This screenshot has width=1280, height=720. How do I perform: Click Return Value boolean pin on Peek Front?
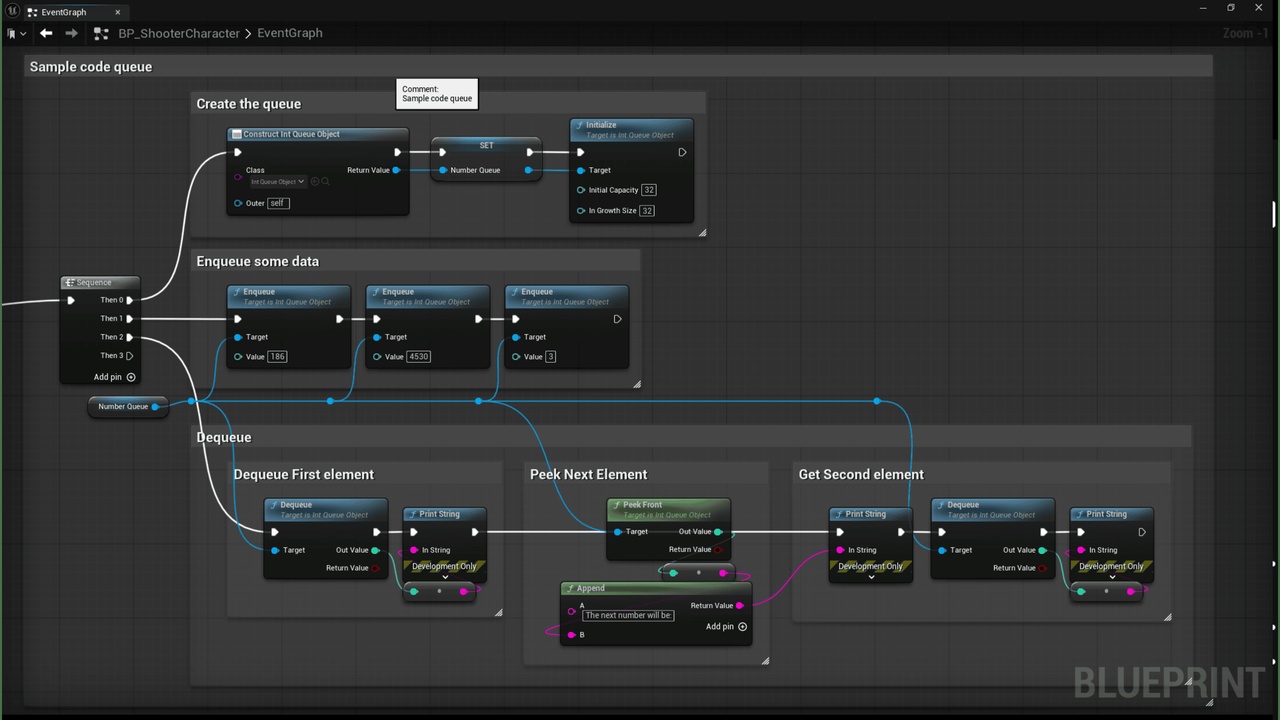click(719, 549)
